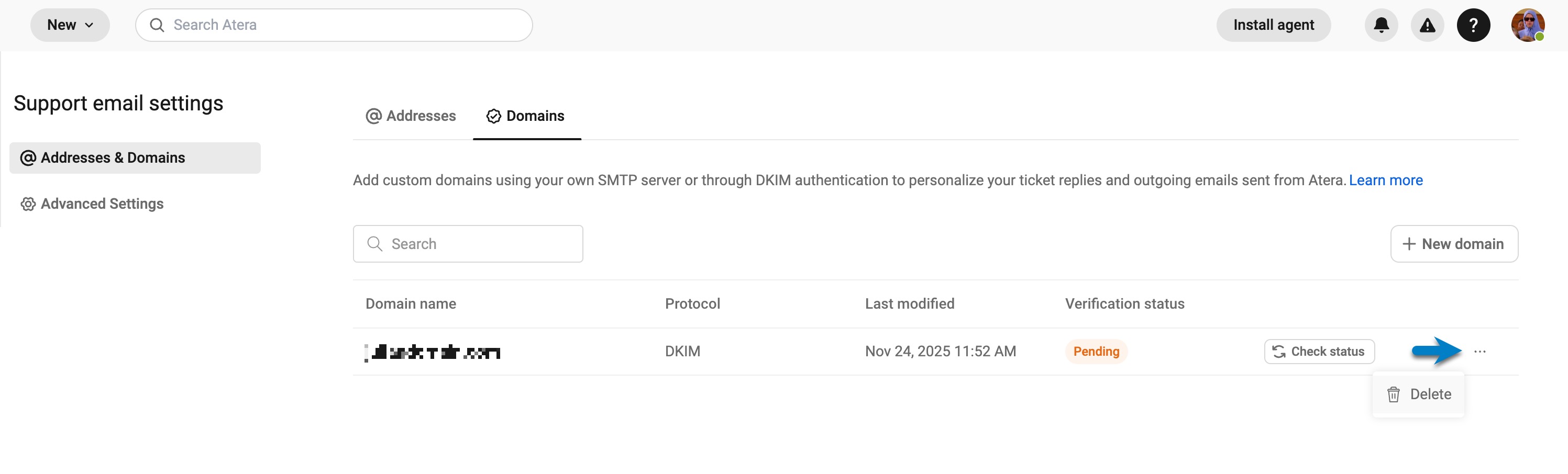Click the Domain name column header
1568x474 pixels.
coord(411,304)
